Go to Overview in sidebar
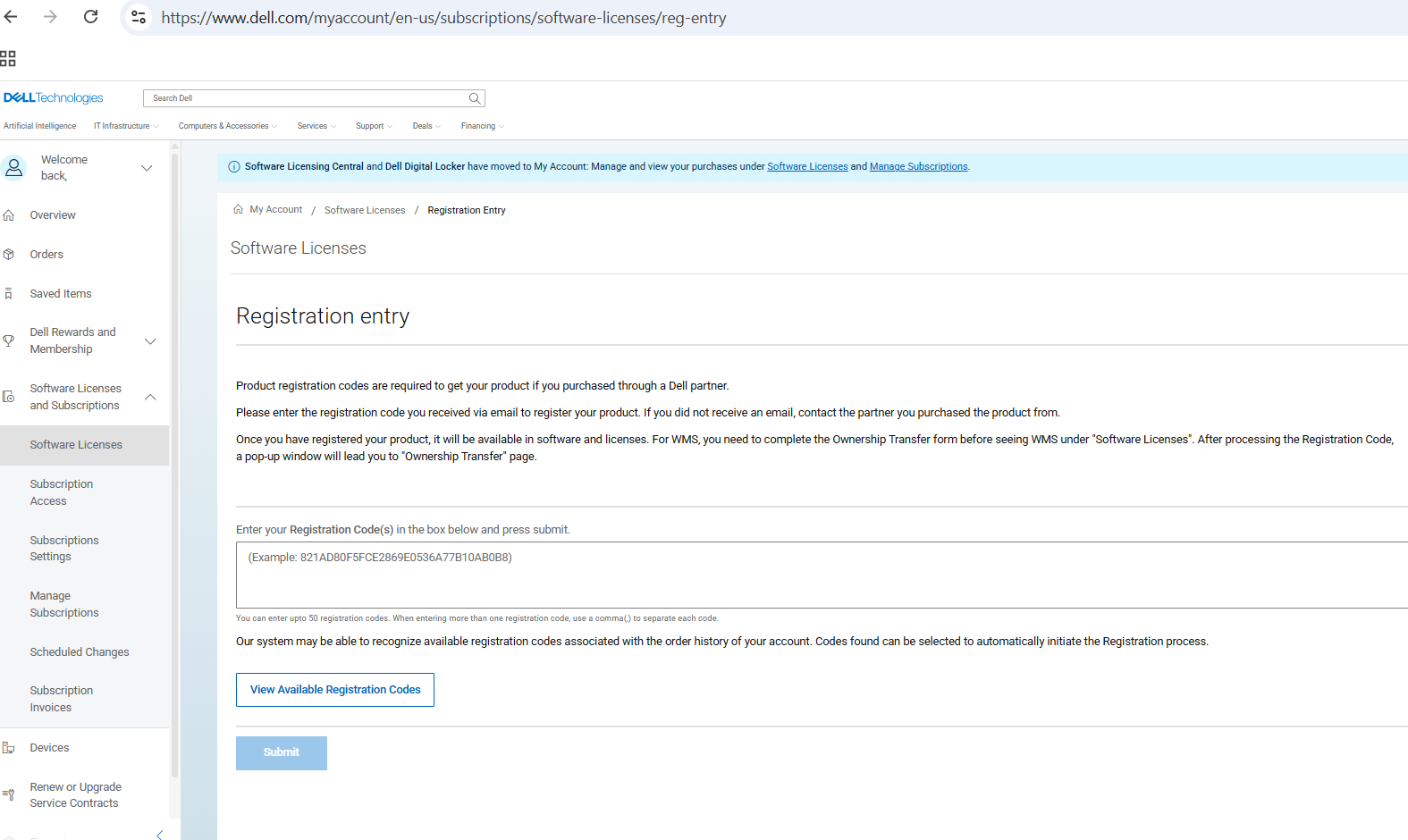 [x=53, y=215]
